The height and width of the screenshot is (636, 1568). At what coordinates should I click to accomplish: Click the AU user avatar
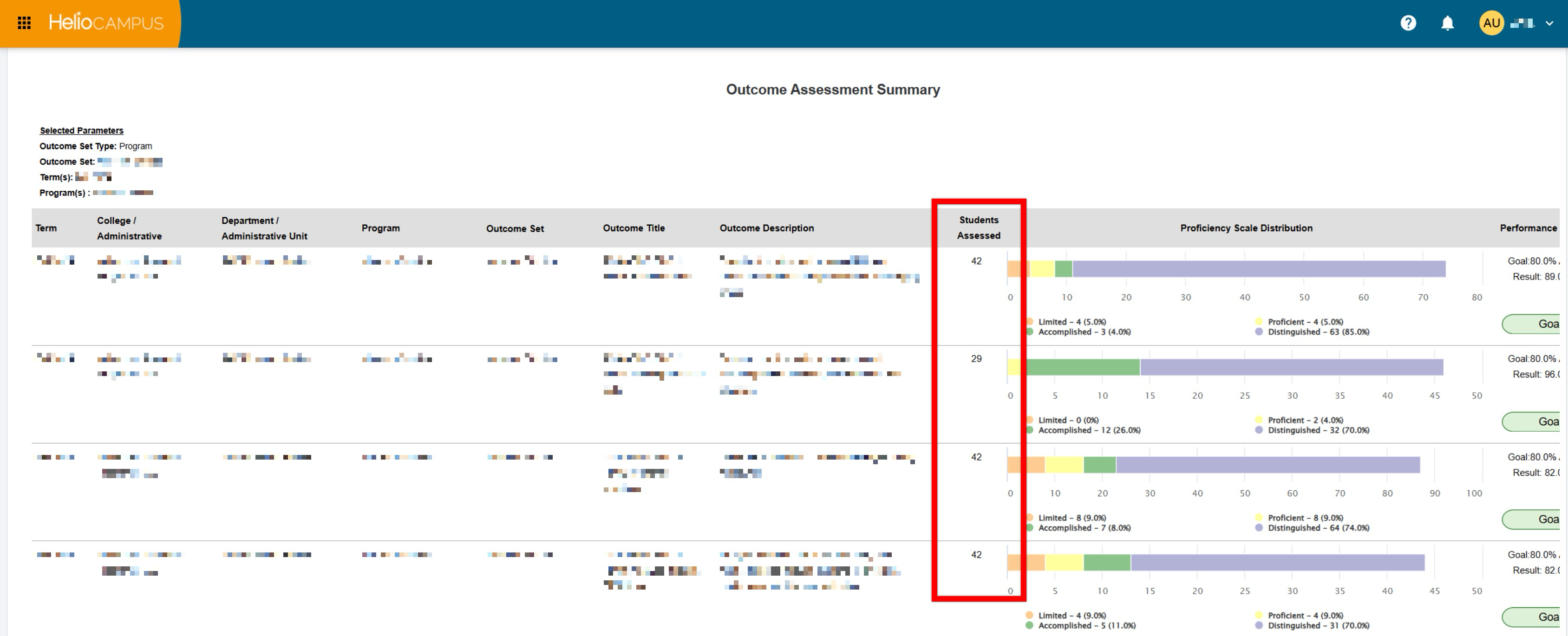[x=1491, y=23]
